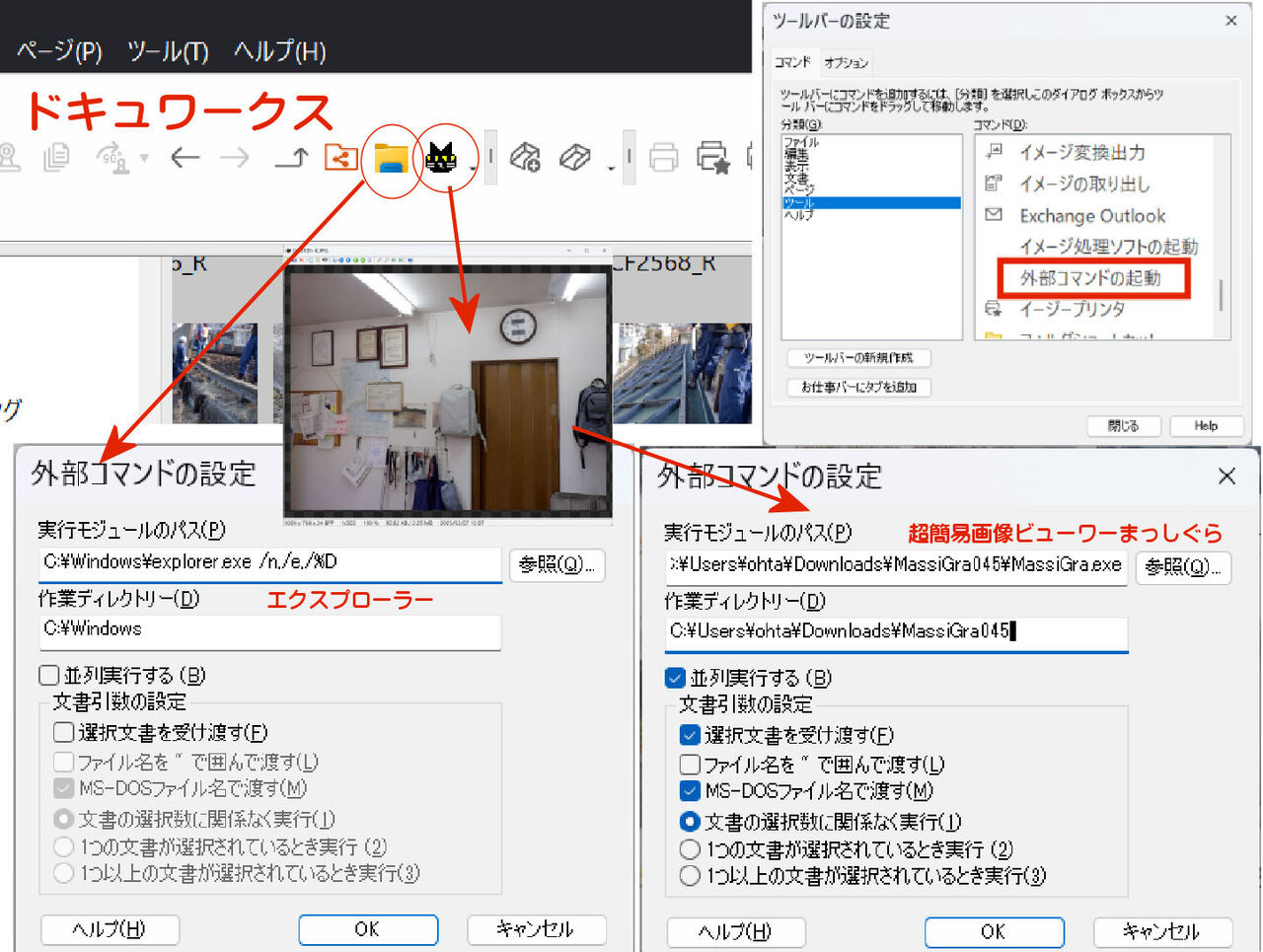Select イメージ処理ソフトの起動 in command list
The width and height of the screenshot is (1263, 952).
(1108, 247)
